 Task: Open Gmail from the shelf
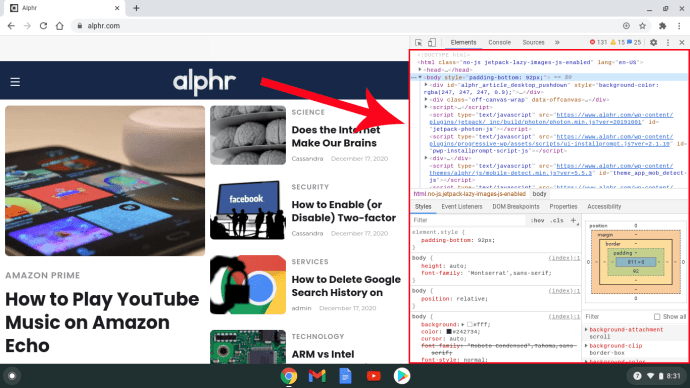click(x=317, y=376)
